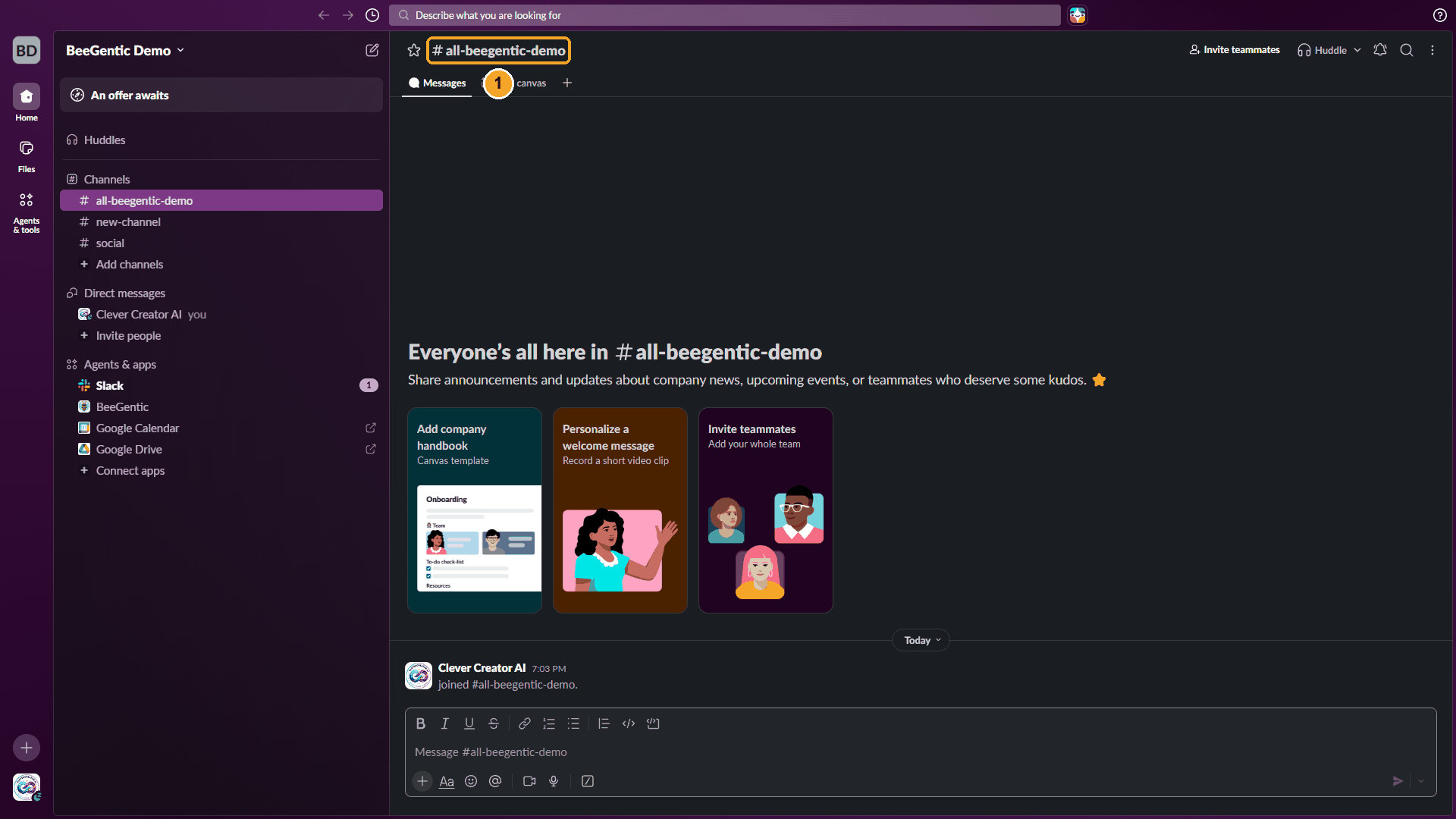
Task: Search within the channel using magnifier icon
Action: pyautogui.click(x=1407, y=50)
